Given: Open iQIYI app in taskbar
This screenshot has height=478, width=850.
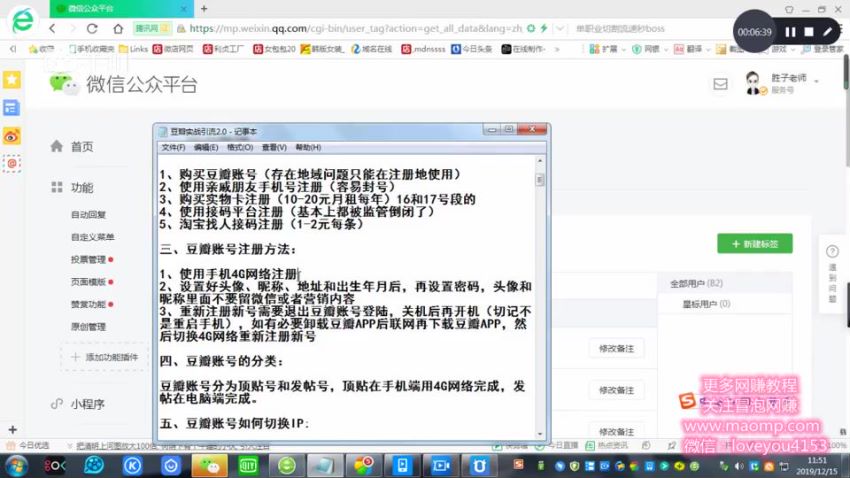Looking at the screenshot, I should tap(248, 466).
